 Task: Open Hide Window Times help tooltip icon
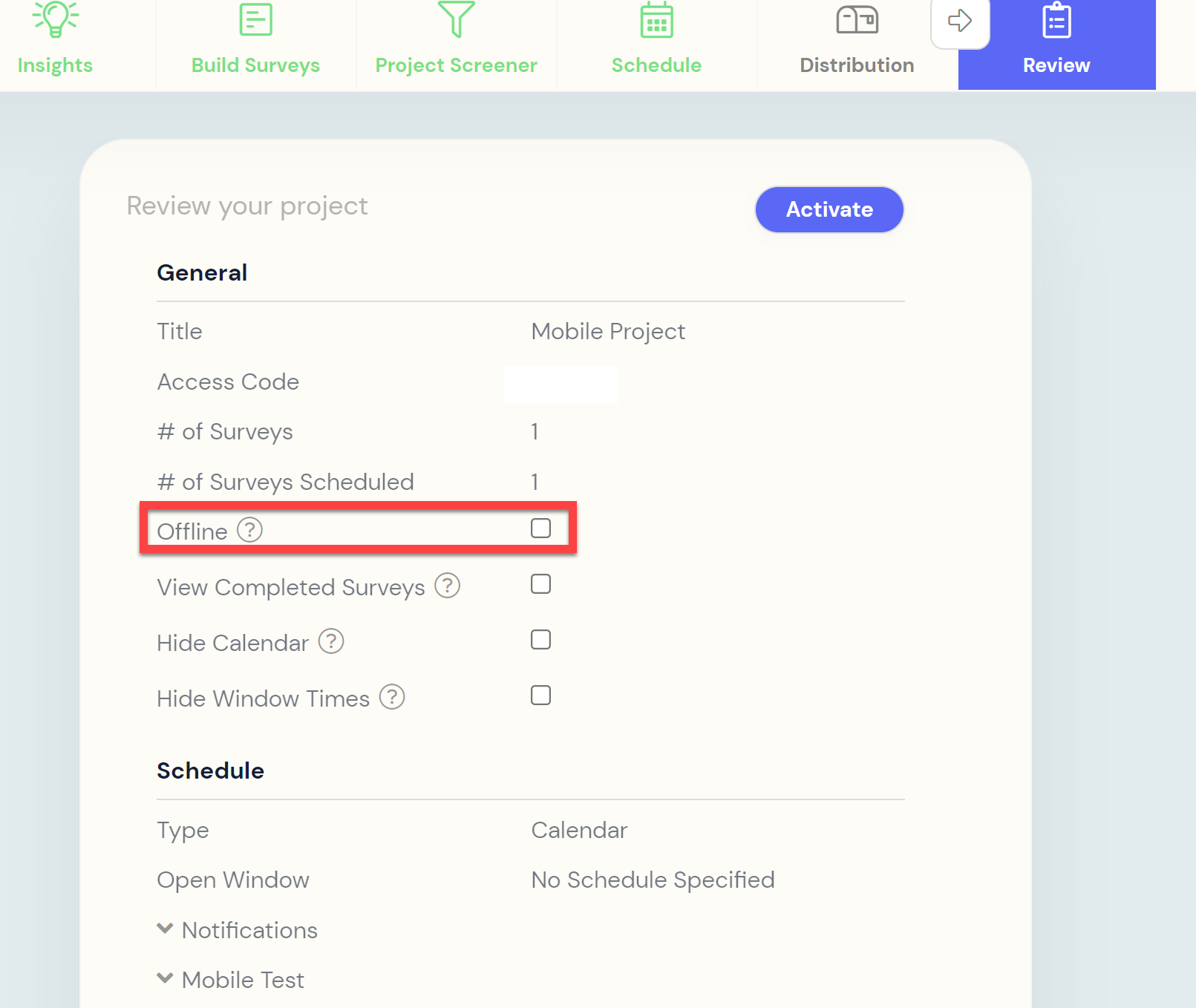[392, 697]
